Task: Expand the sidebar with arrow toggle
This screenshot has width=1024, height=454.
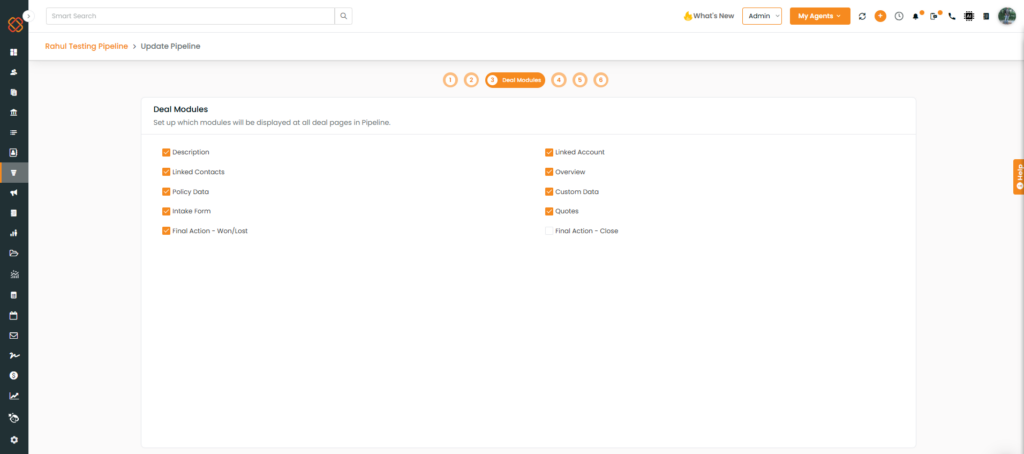Action: click(28, 17)
